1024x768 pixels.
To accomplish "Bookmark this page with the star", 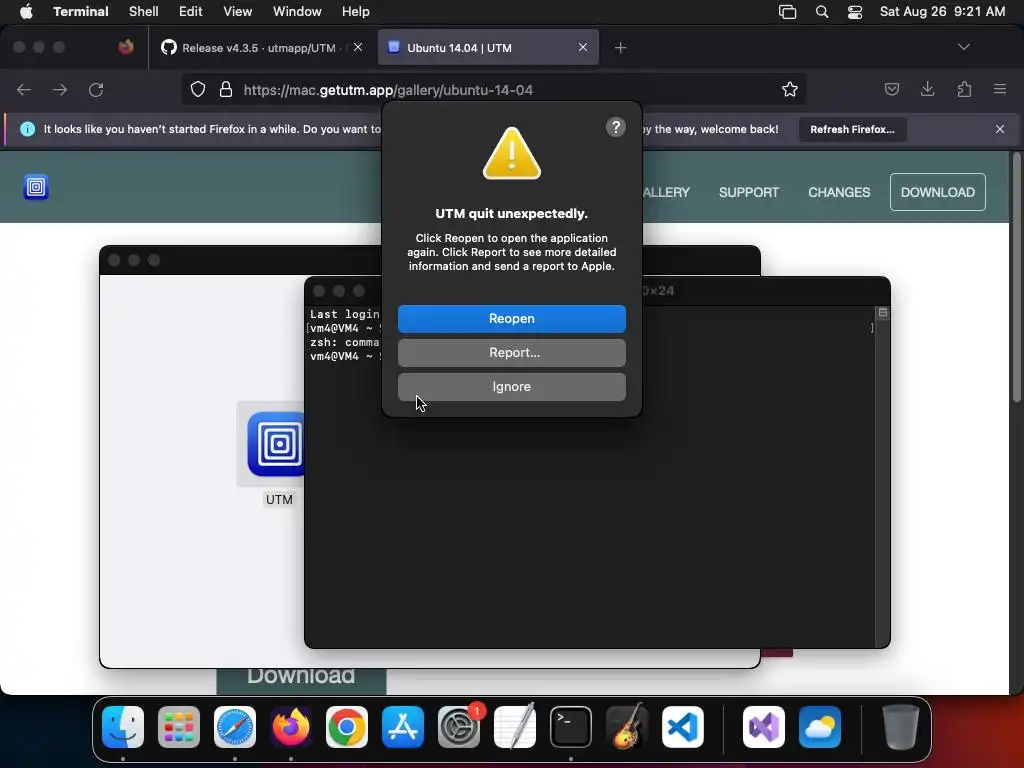I will (x=790, y=89).
